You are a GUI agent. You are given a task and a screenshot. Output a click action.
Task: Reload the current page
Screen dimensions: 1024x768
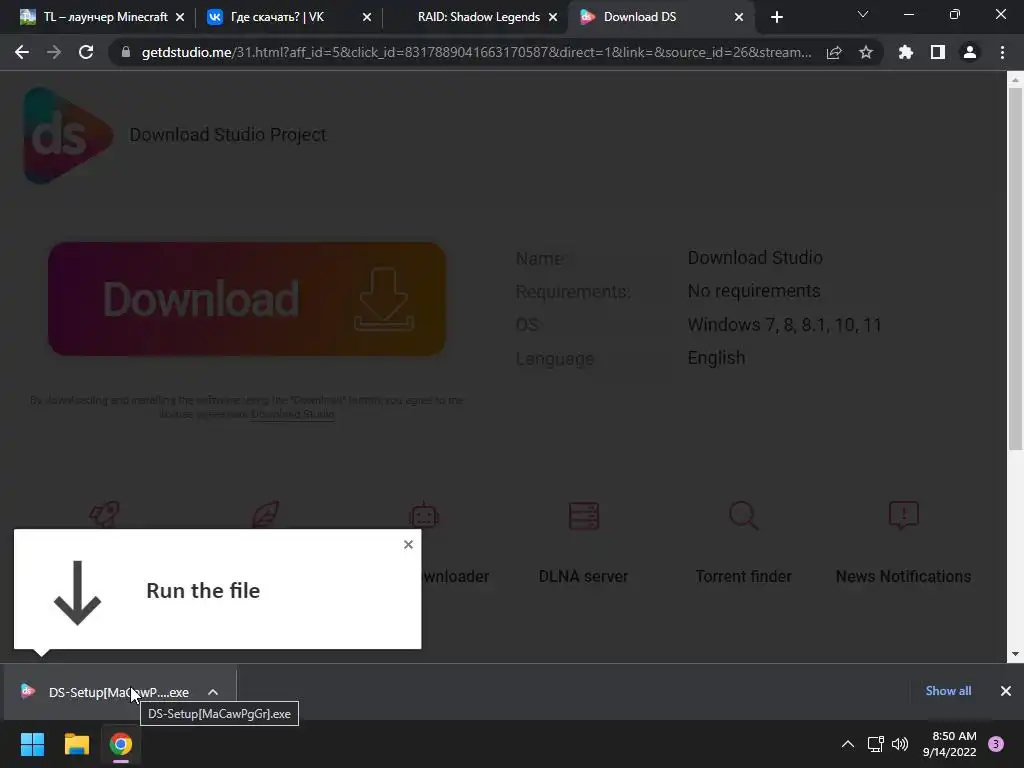click(86, 52)
